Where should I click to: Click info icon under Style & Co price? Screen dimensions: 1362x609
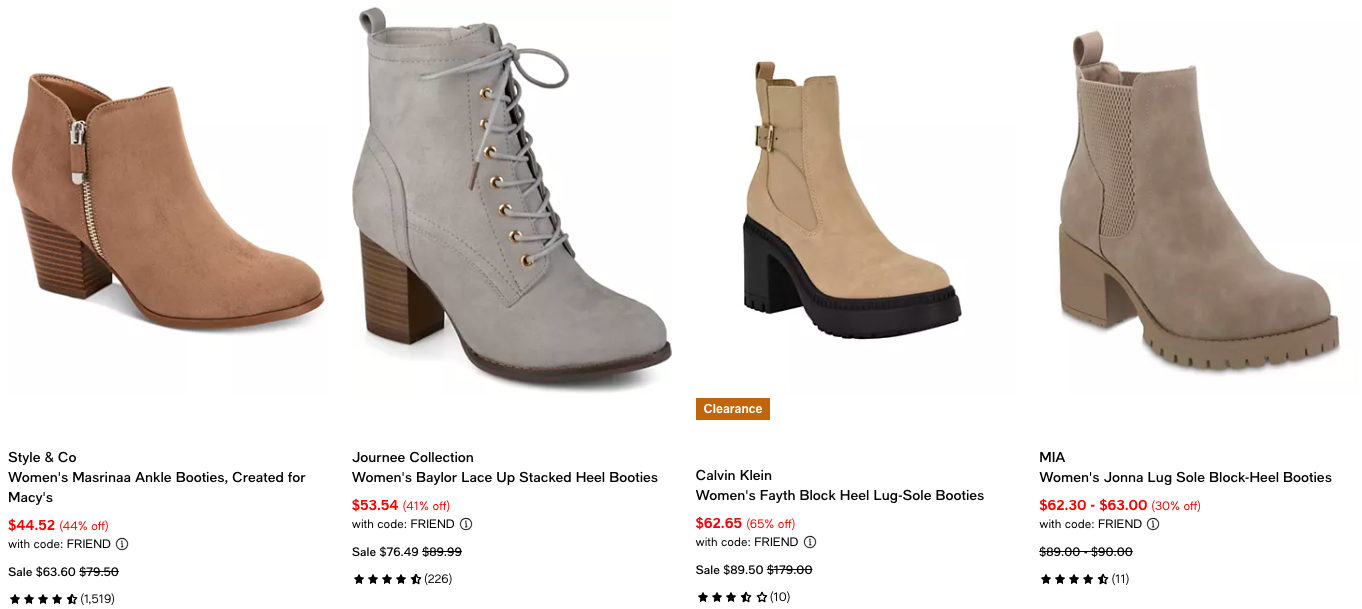point(122,544)
